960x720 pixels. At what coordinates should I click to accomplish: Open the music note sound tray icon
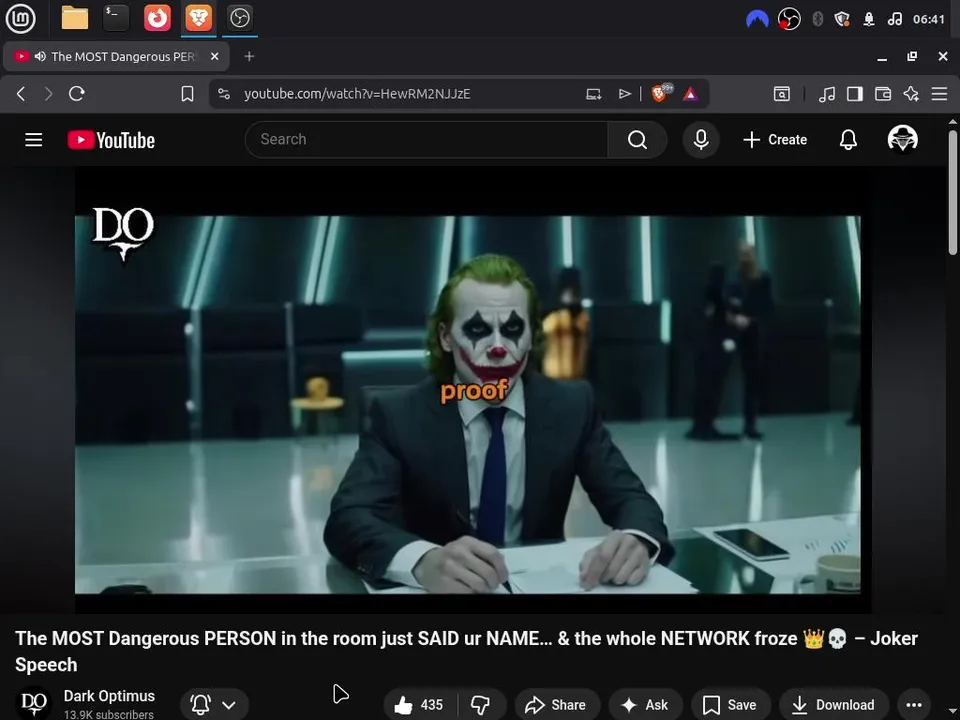tap(894, 19)
